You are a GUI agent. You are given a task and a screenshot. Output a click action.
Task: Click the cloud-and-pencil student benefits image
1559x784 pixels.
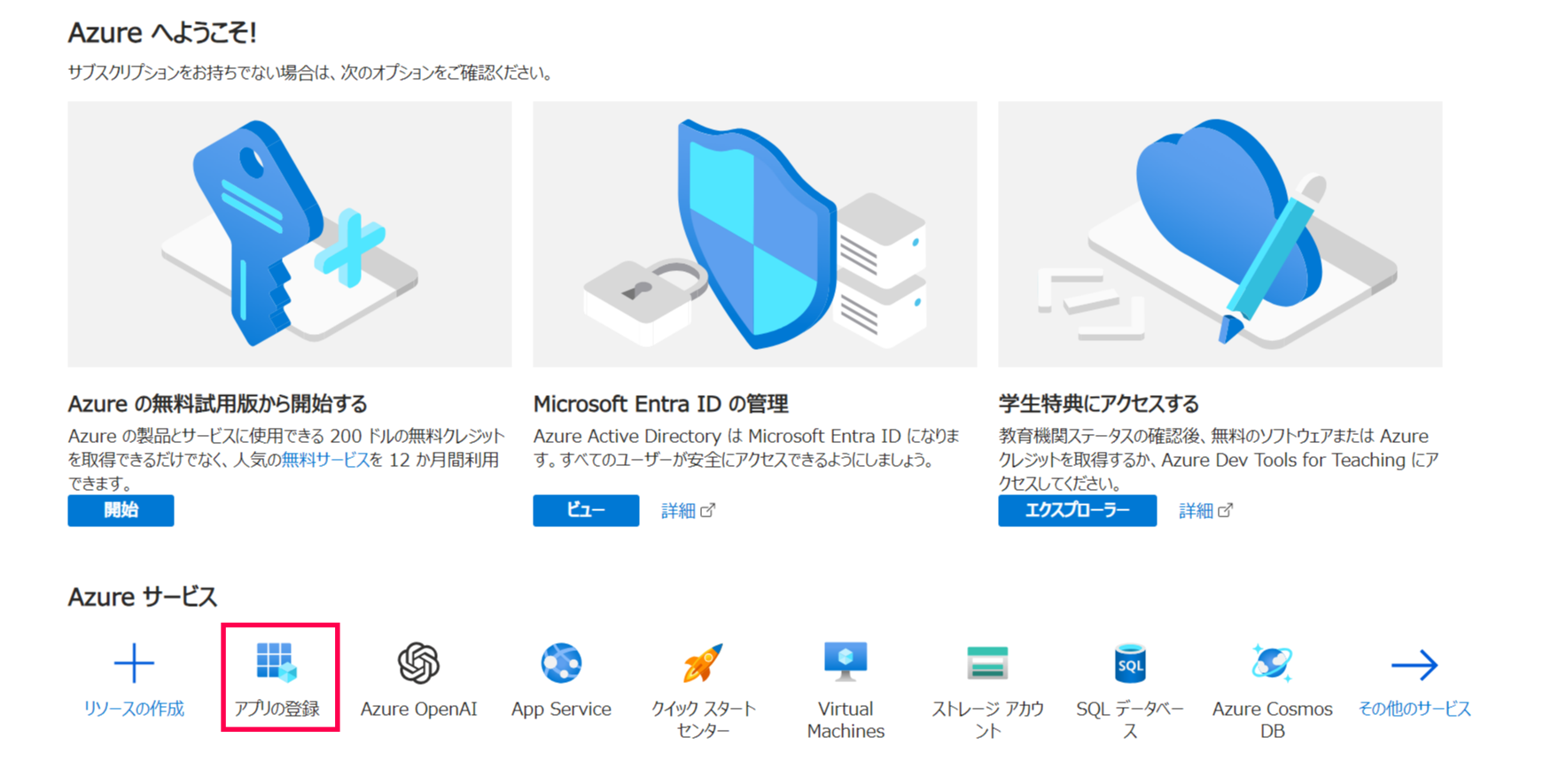click(x=1220, y=234)
